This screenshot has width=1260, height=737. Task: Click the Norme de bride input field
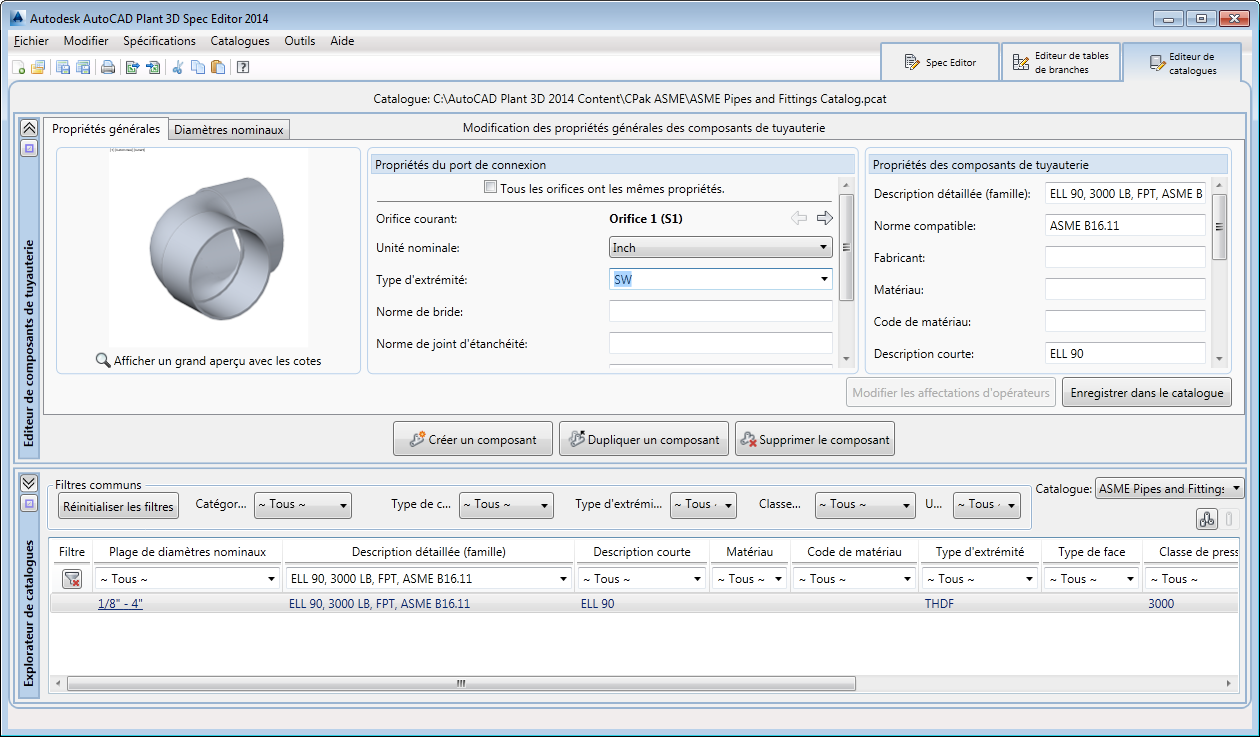click(721, 311)
